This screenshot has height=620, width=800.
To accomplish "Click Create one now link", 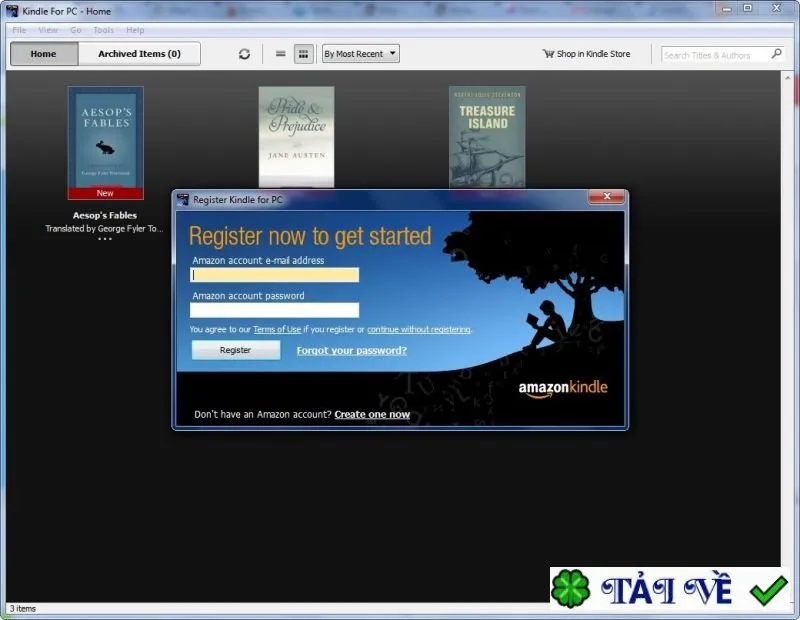I will coord(372,414).
